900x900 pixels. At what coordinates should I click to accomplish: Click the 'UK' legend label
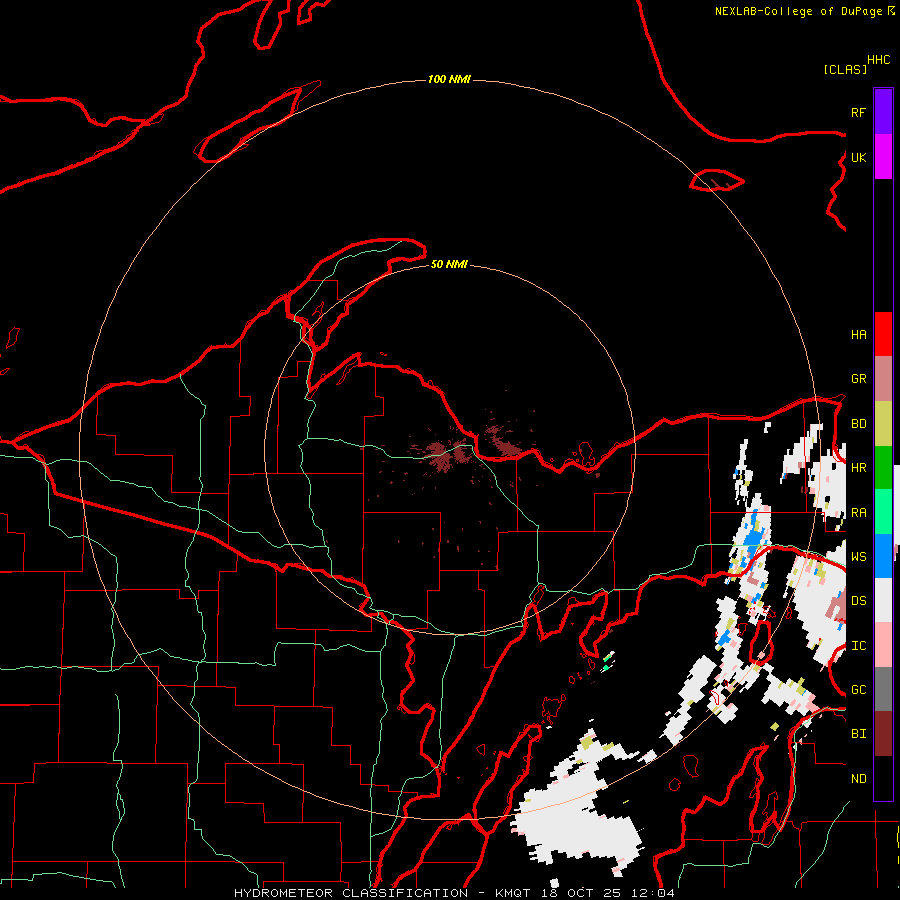(x=858, y=157)
